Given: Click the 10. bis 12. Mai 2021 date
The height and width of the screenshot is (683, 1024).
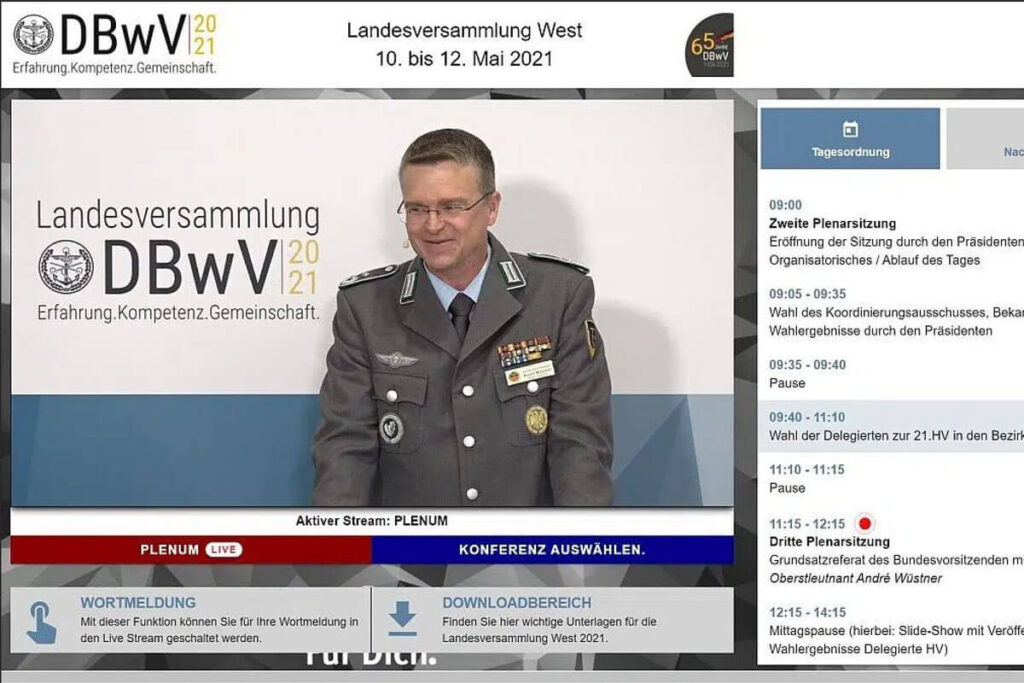Looking at the screenshot, I should (464, 59).
